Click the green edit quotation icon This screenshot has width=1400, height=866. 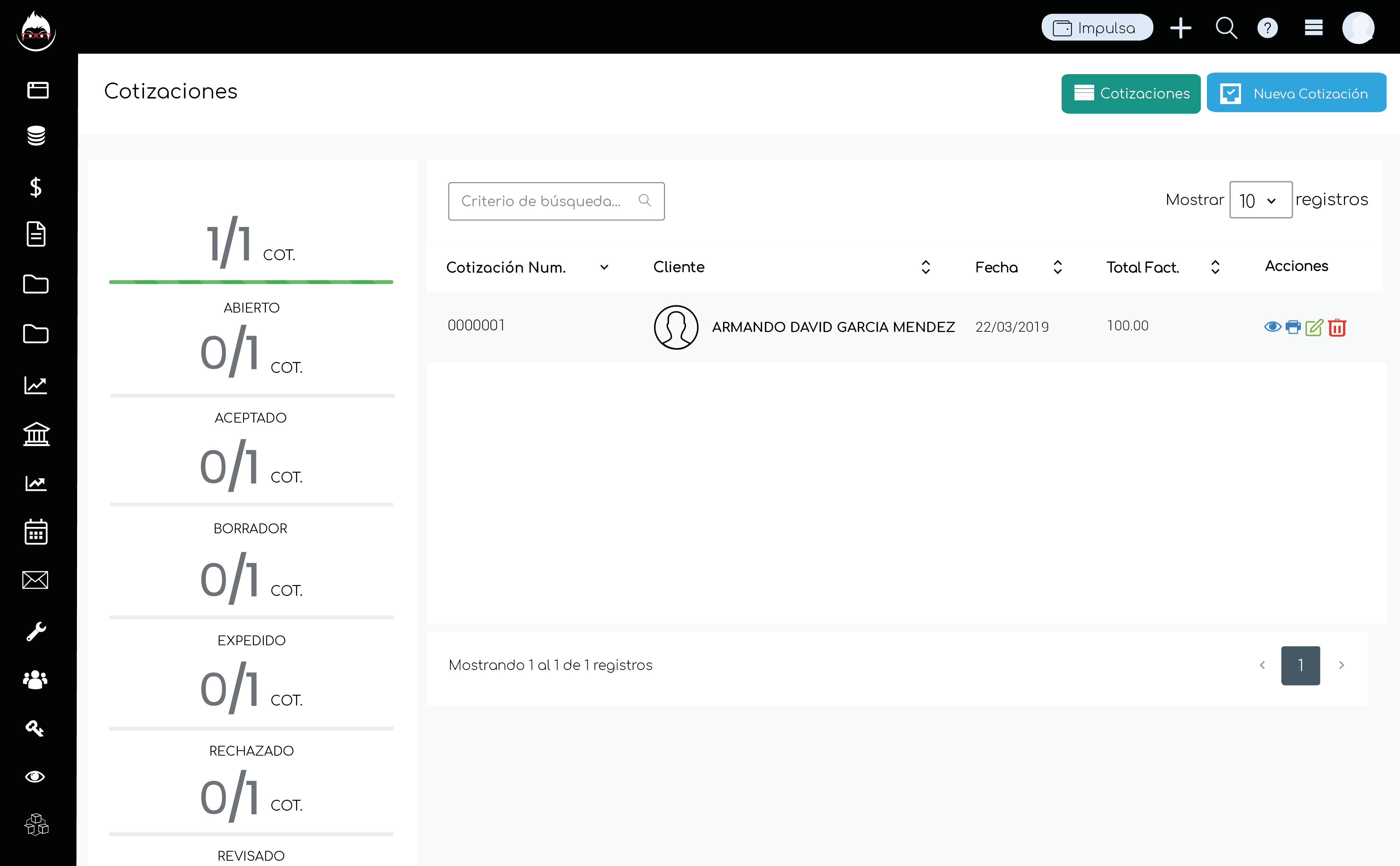(1314, 327)
